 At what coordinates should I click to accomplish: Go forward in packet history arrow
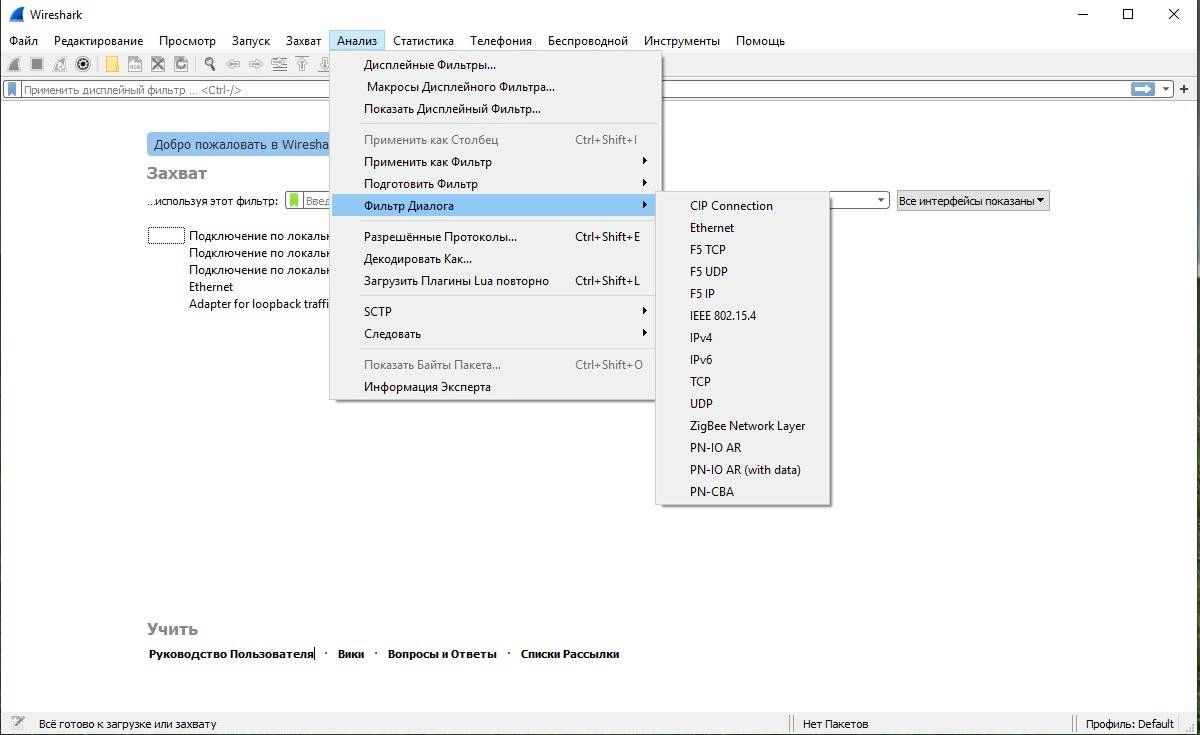(256, 64)
